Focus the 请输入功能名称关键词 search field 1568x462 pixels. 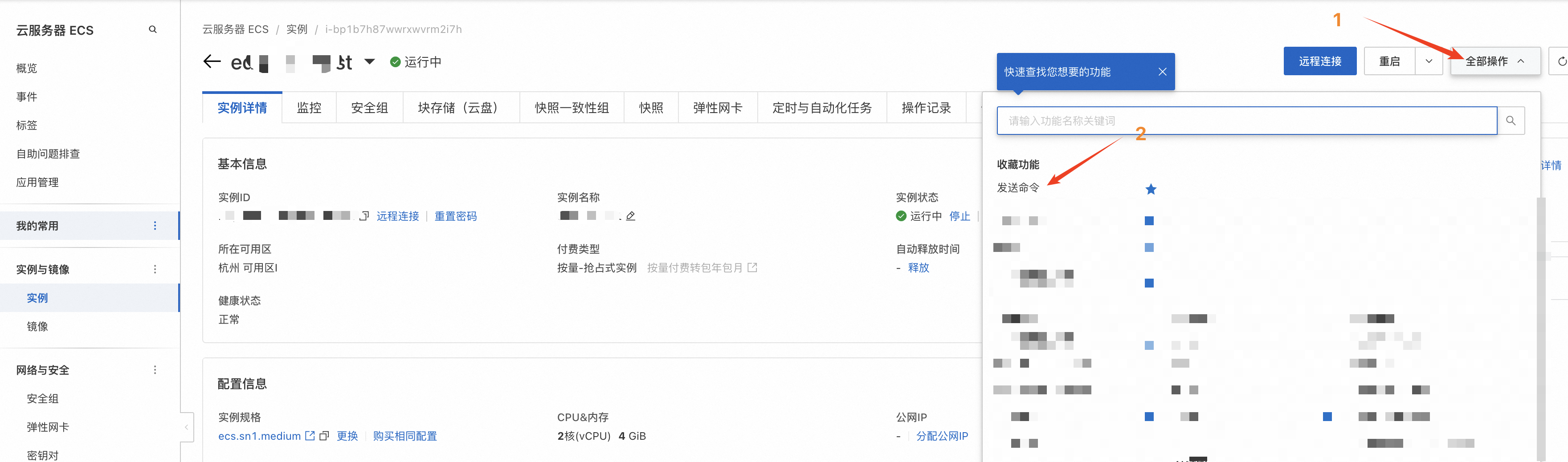pyautogui.click(x=1247, y=120)
